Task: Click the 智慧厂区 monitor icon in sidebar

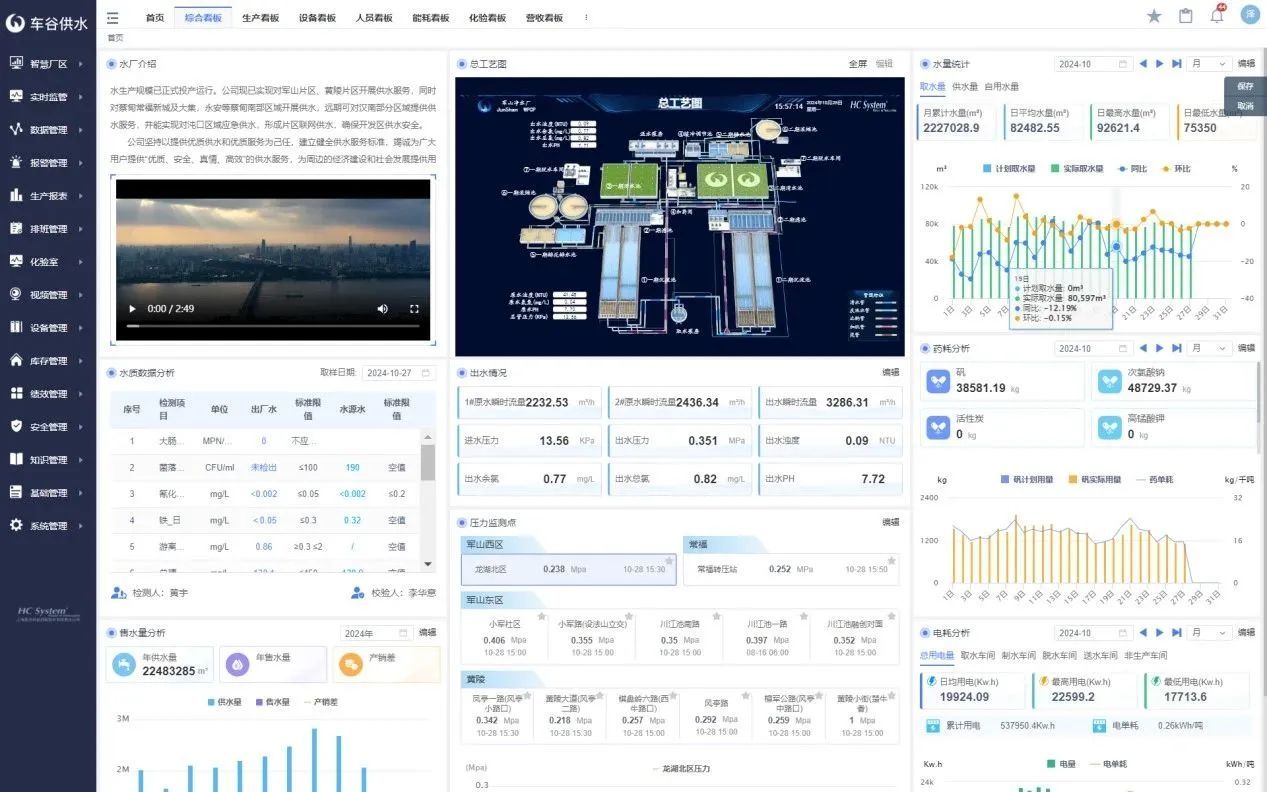Action: click(x=16, y=63)
